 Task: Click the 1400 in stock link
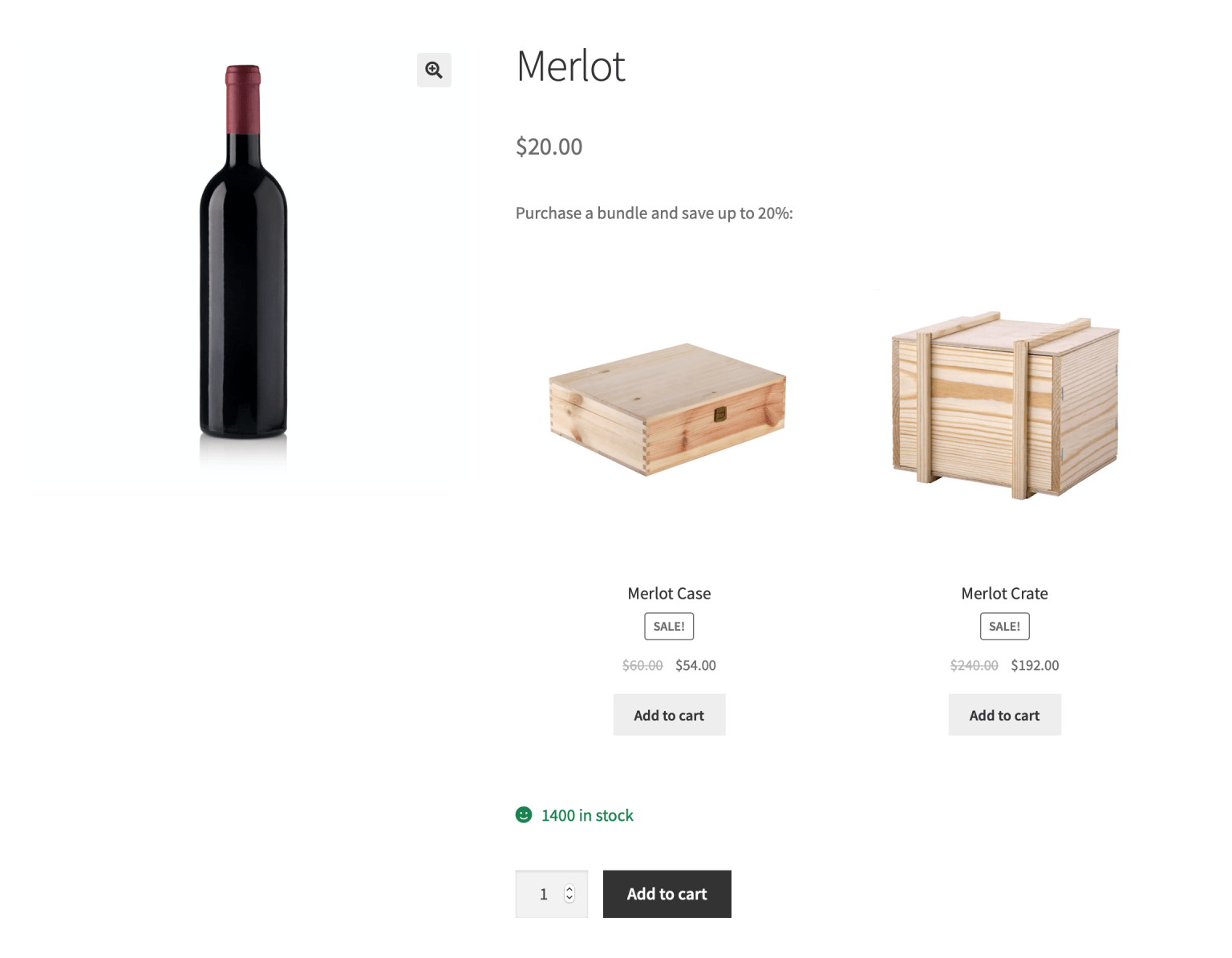click(x=586, y=815)
